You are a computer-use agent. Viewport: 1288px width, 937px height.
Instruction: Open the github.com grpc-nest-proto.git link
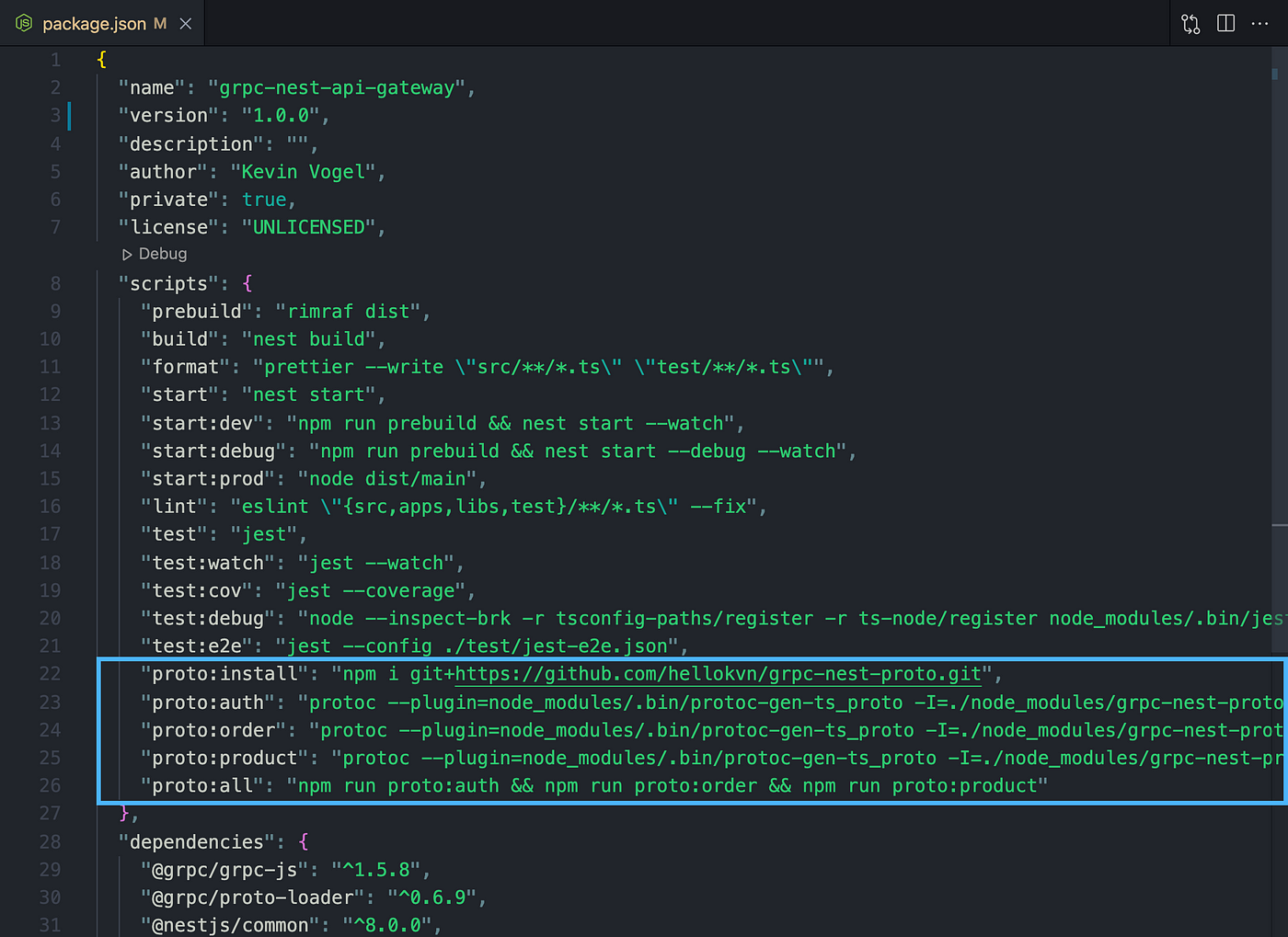pos(718,674)
